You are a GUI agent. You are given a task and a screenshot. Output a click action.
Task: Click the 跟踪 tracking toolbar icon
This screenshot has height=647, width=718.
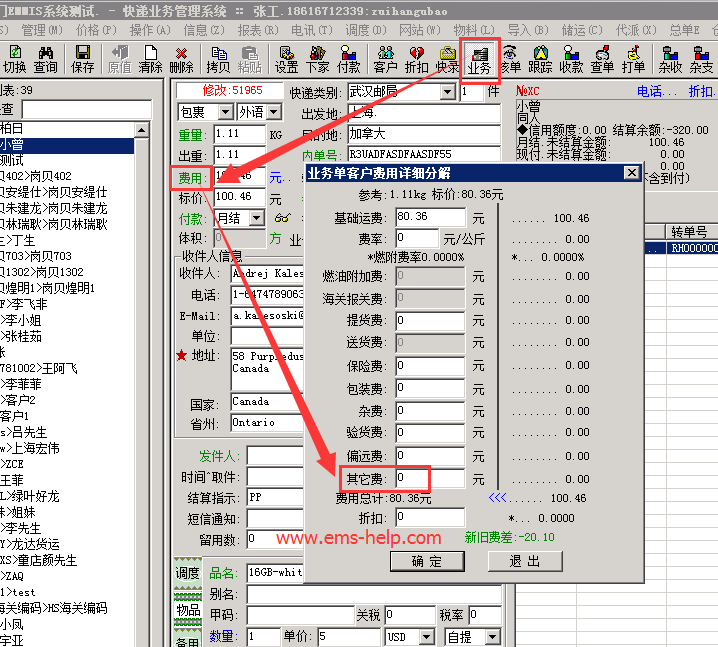click(540, 60)
